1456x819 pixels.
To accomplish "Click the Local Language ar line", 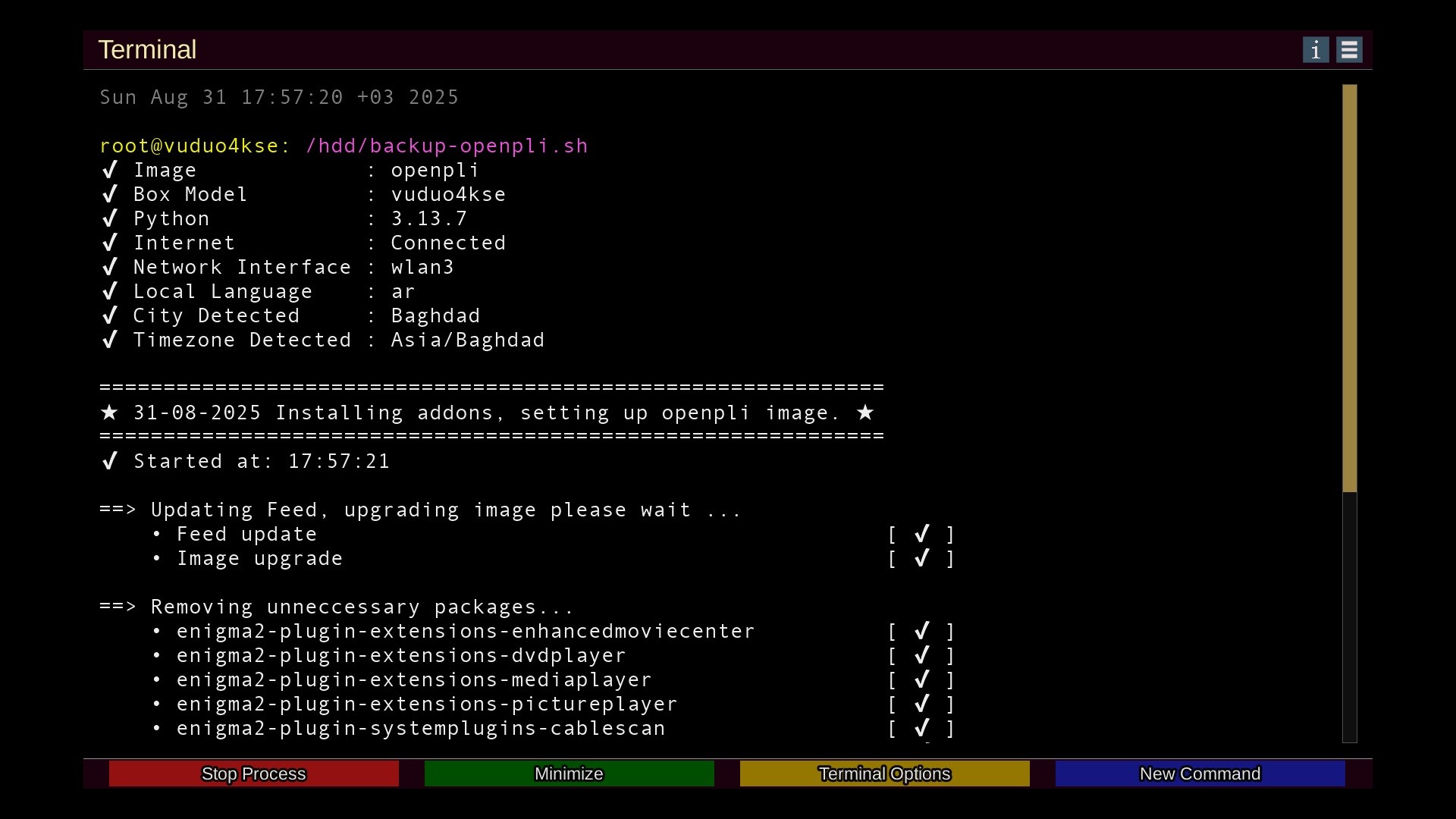I will (258, 292).
